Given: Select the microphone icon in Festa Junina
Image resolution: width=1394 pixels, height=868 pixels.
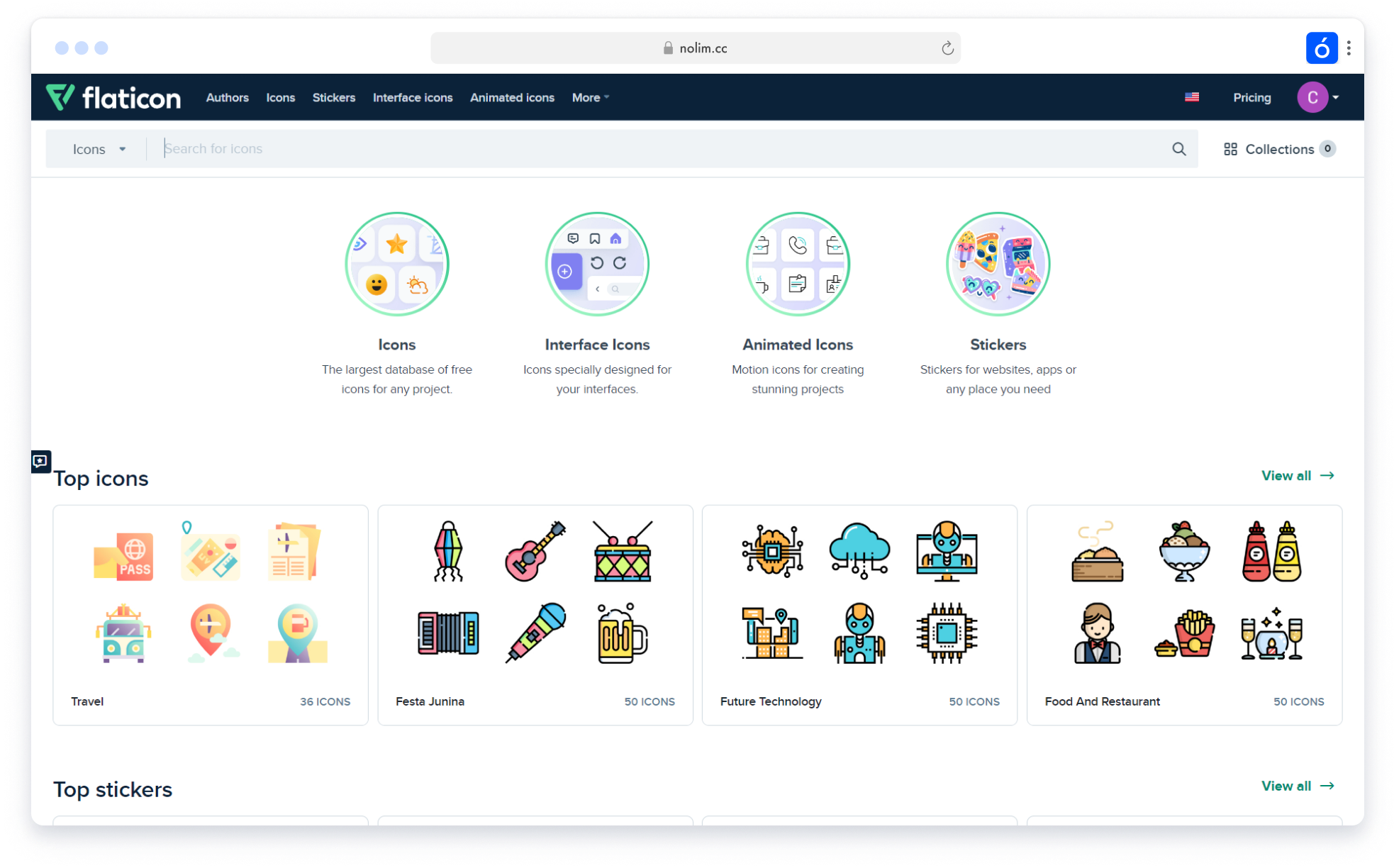Looking at the screenshot, I should click(535, 633).
